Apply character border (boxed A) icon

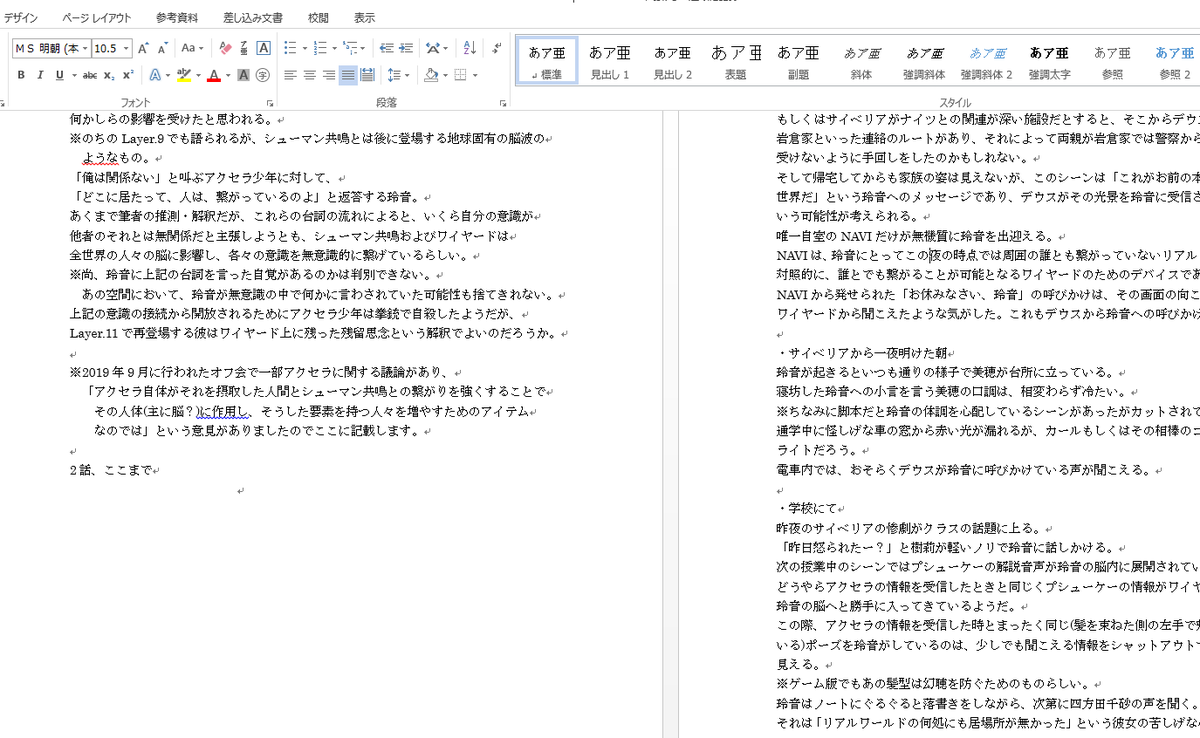pyautogui.click(x=264, y=48)
